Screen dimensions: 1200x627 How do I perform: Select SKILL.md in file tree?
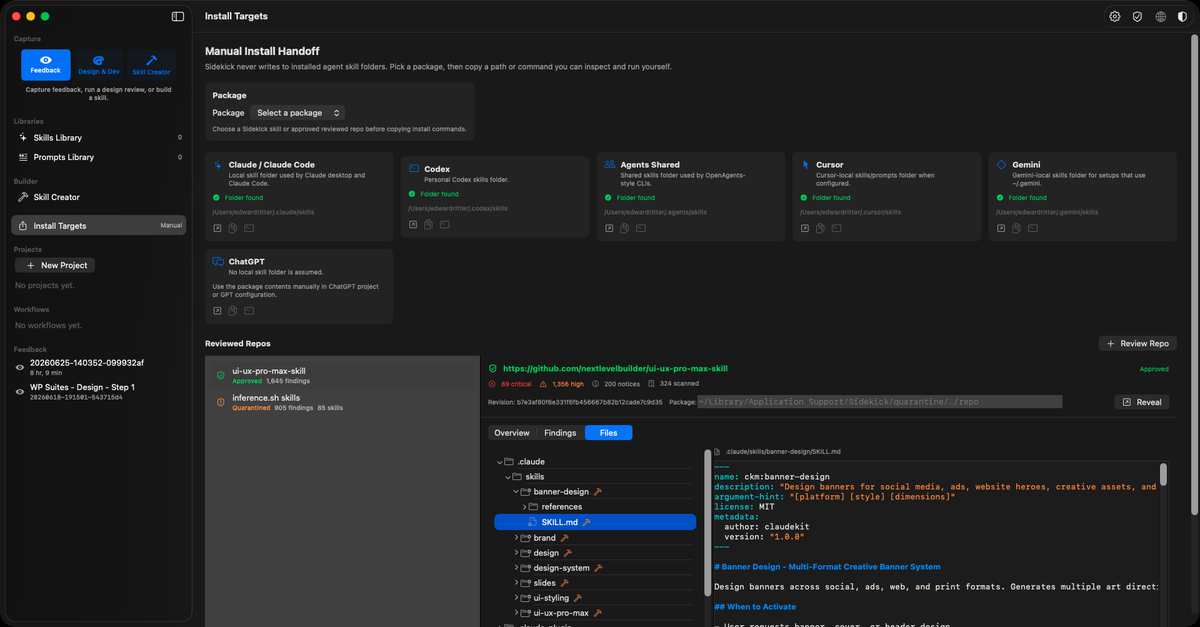pyautogui.click(x=595, y=522)
